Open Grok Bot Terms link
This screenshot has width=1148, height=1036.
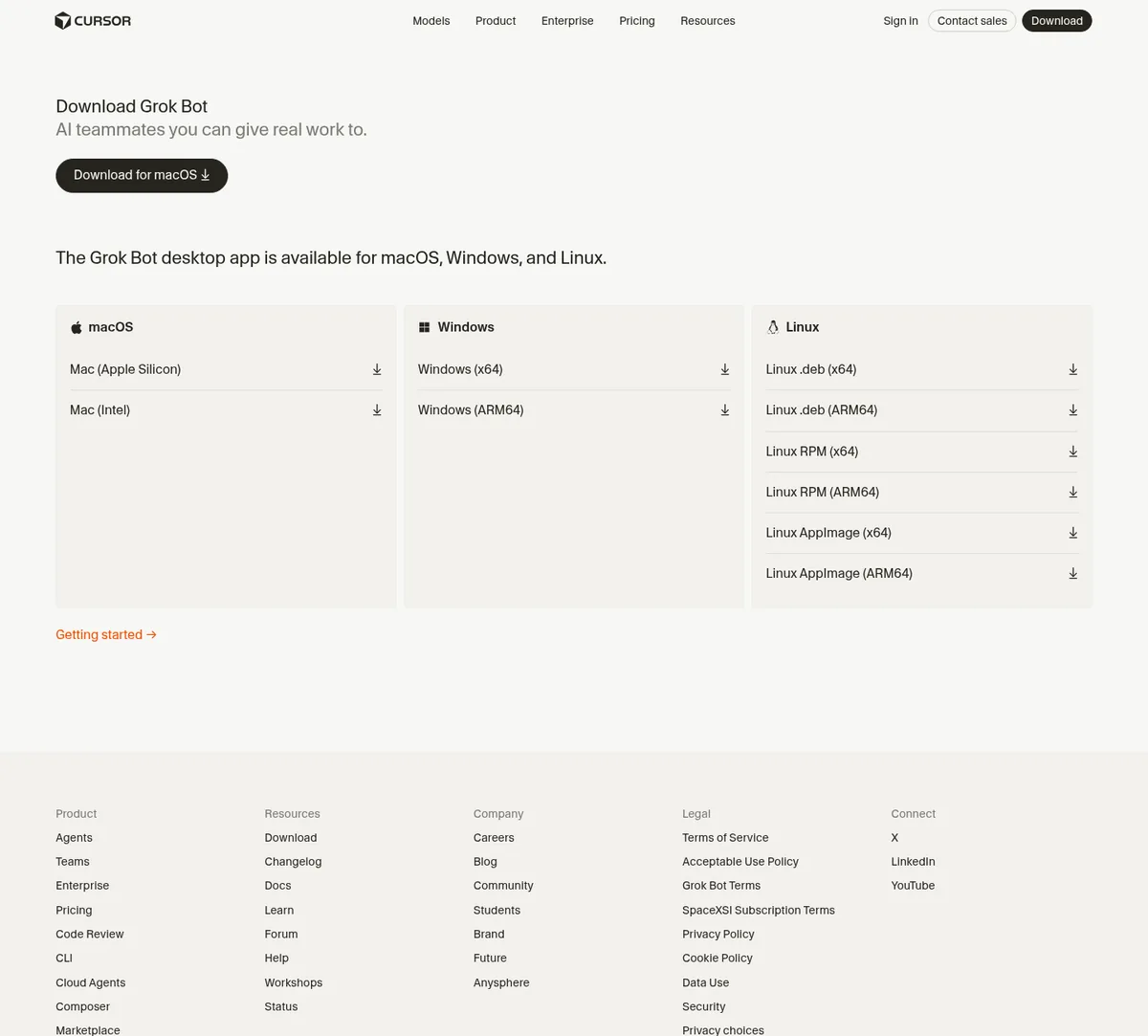click(x=721, y=886)
